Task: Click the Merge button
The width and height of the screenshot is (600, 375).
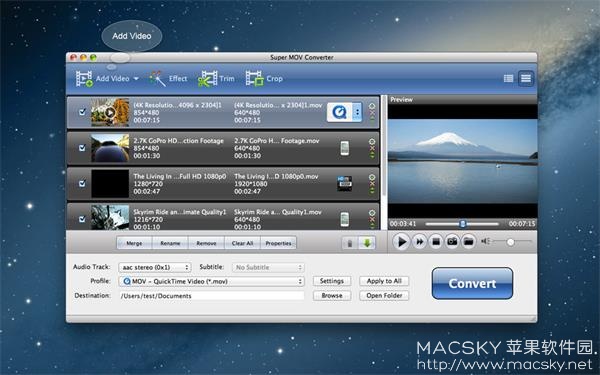Action: coord(134,243)
